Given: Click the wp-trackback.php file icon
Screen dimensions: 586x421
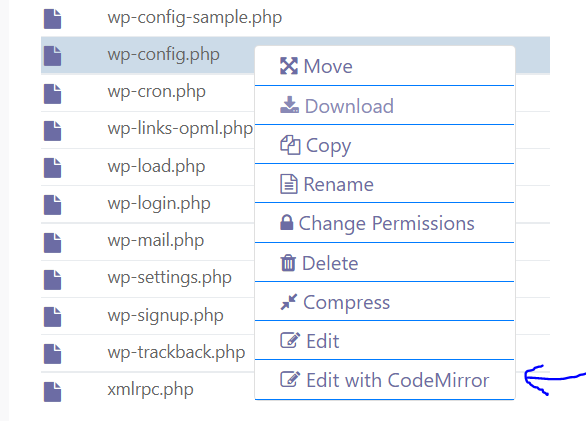Looking at the screenshot, I should (52, 354).
